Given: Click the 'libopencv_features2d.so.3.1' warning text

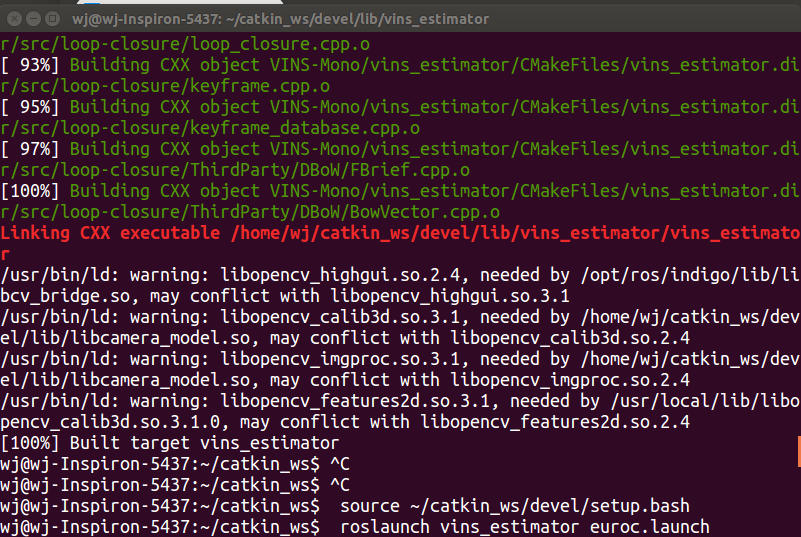Looking at the screenshot, I should pyautogui.click(x=355, y=401).
